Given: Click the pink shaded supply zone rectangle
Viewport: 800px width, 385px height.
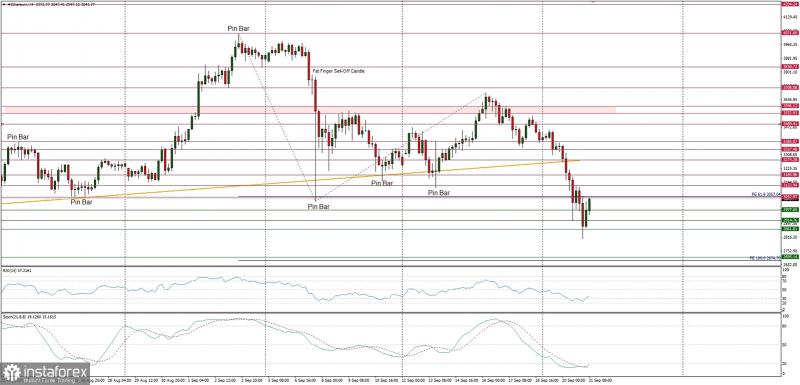Looking at the screenshot, I should point(310,110).
